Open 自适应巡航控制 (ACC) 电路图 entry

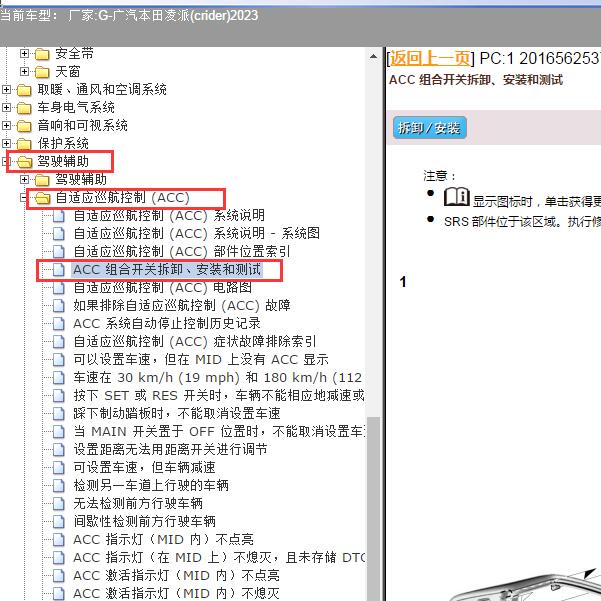coord(163,287)
